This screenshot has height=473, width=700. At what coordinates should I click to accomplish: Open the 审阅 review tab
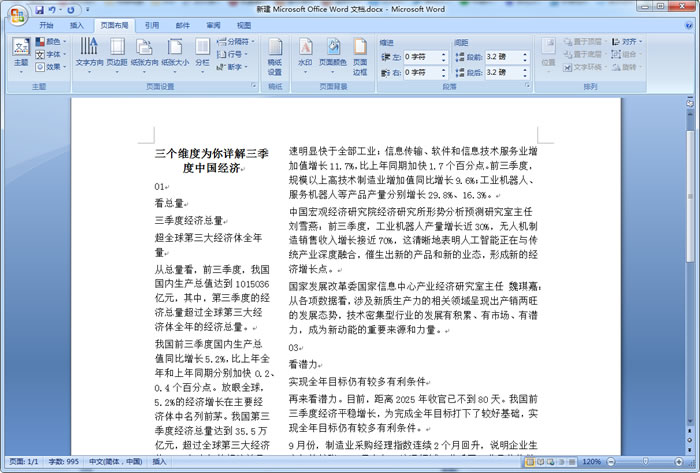click(x=213, y=24)
